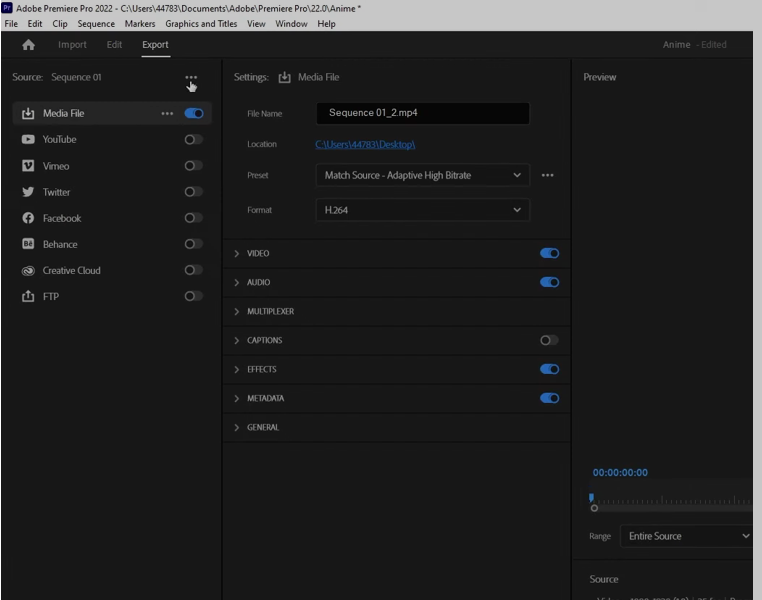Click the preview timeline ruler

(671, 500)
